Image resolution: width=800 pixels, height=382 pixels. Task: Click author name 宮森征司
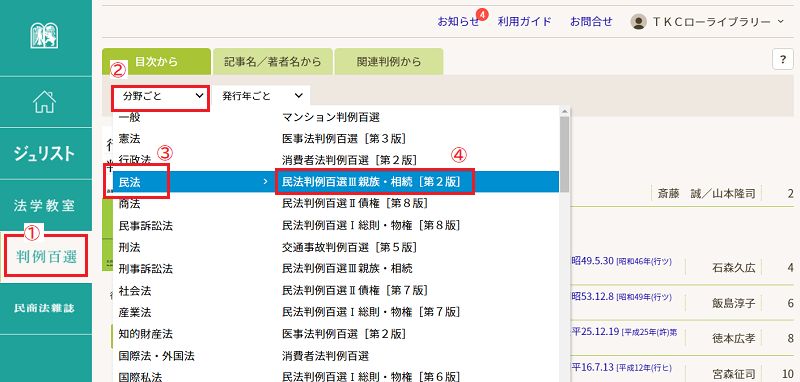click(734, 373)
